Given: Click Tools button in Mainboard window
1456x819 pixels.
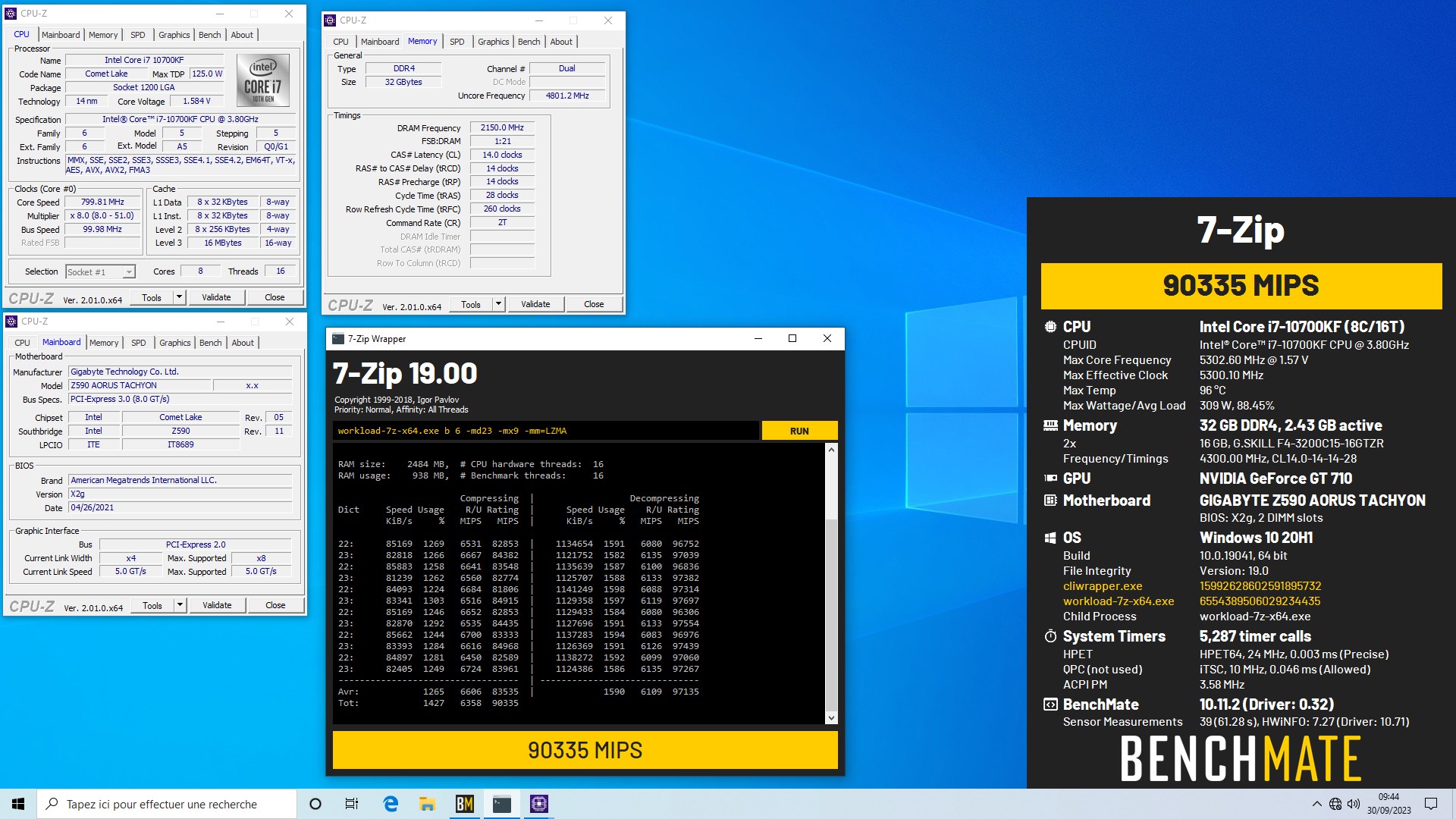Looking at the screenshot, I should (152, 605).
